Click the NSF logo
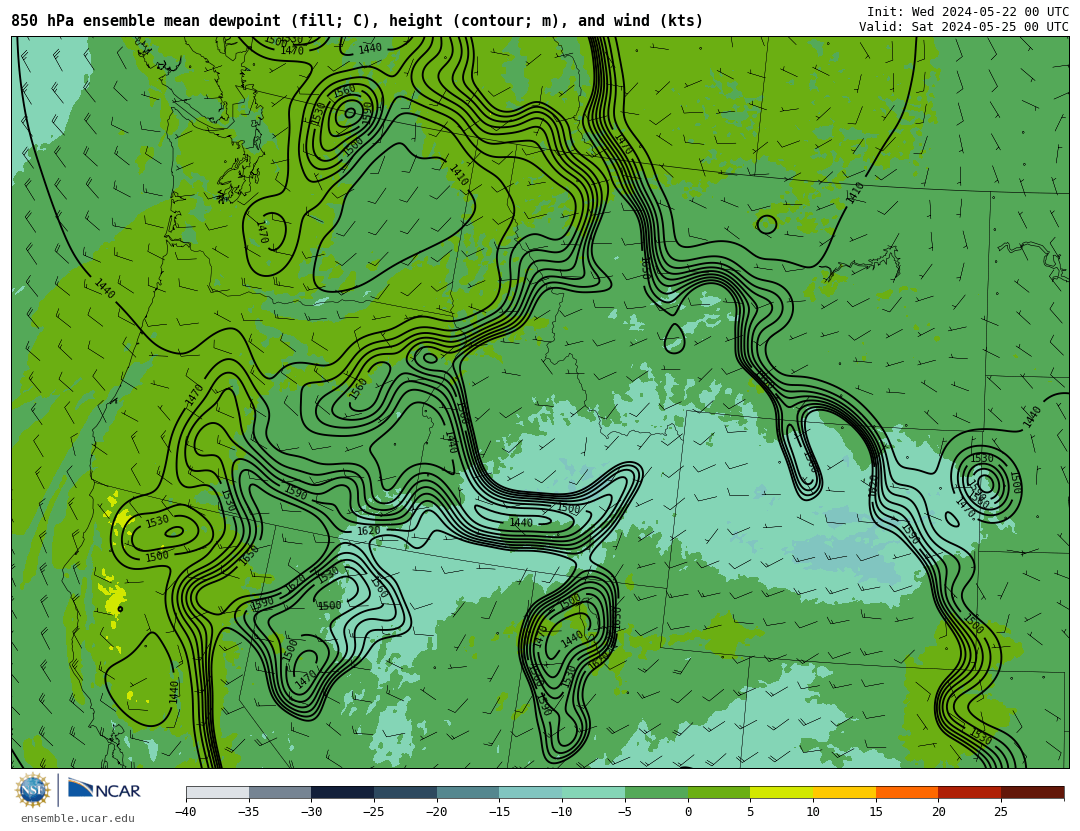This screenshot has height=831, width=1080. [33, 790]
